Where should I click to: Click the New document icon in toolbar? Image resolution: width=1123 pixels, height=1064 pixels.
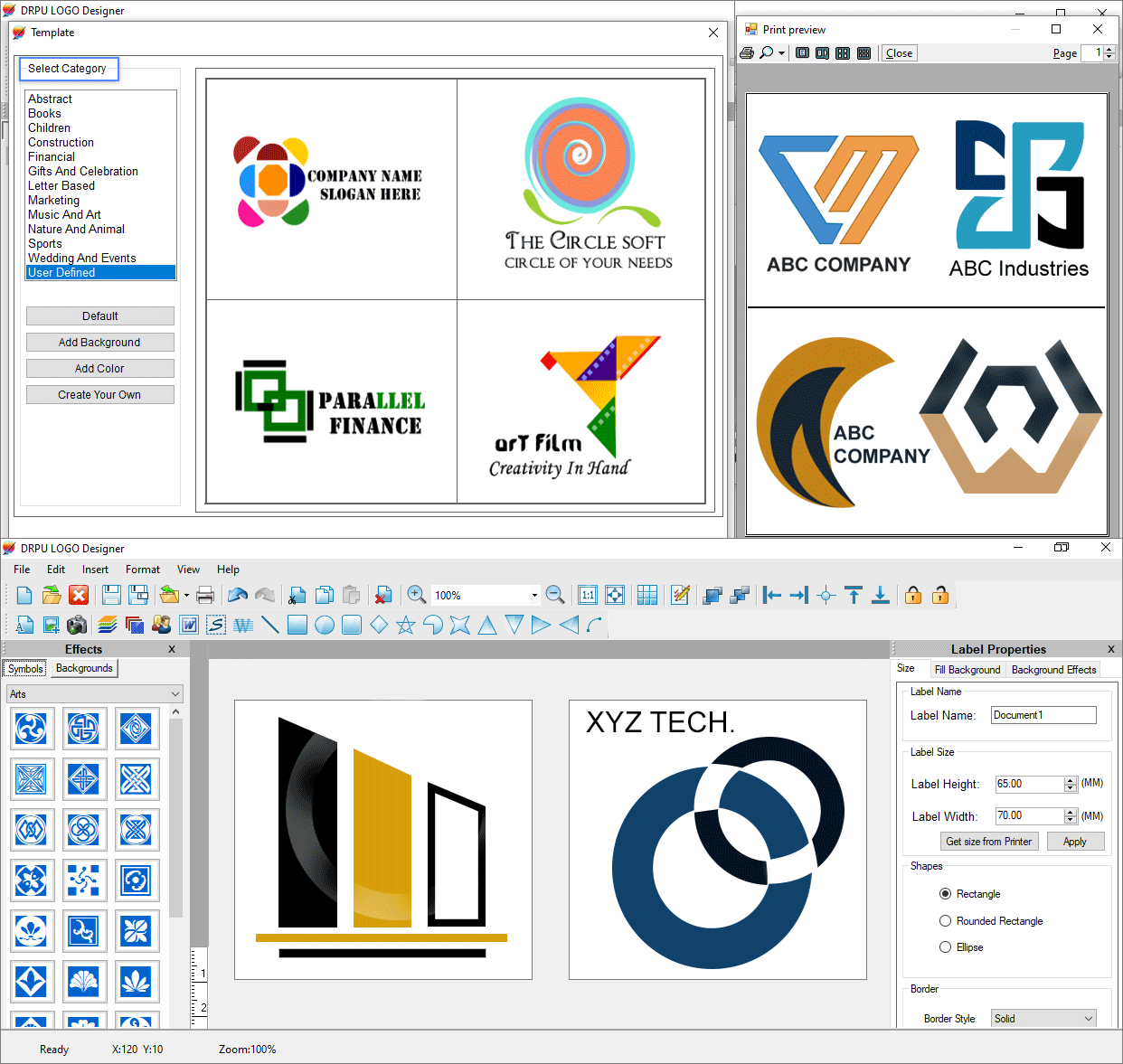point(24,595)
